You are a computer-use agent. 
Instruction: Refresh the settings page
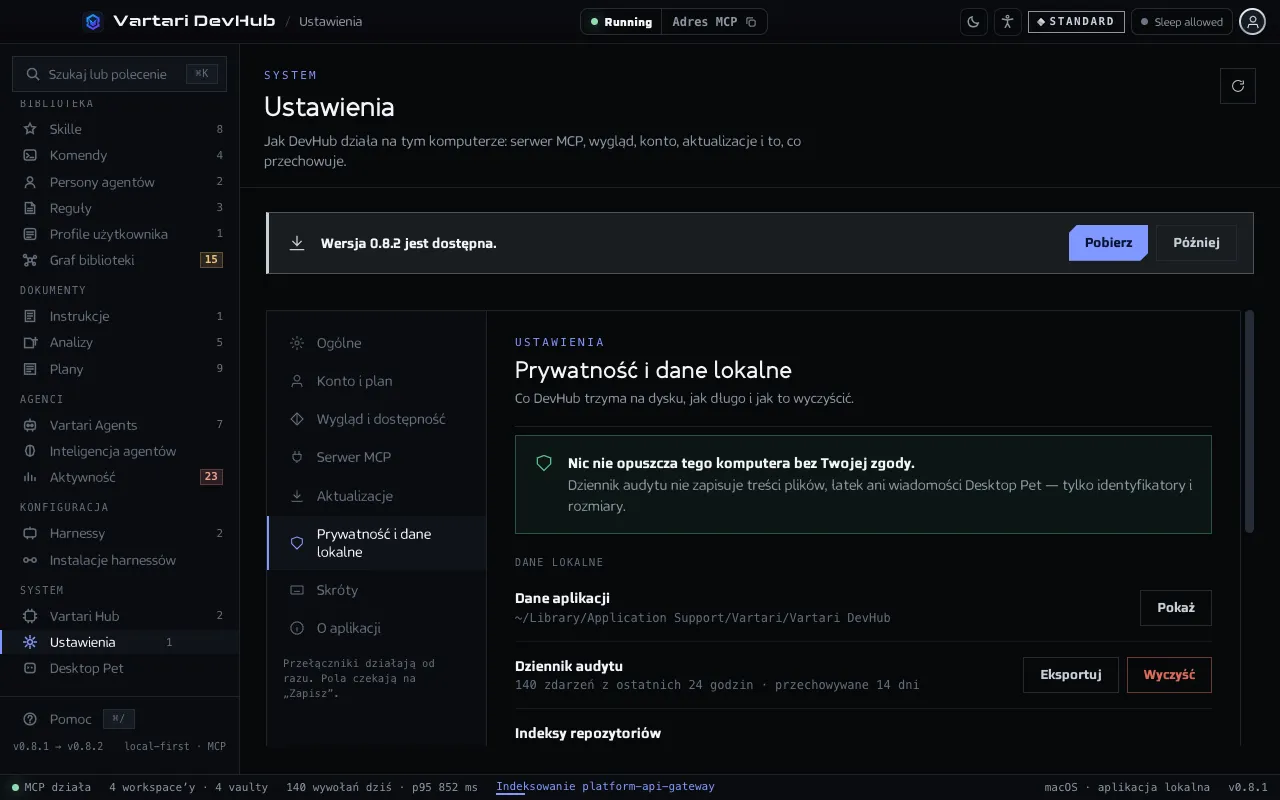pos(1238,86)
